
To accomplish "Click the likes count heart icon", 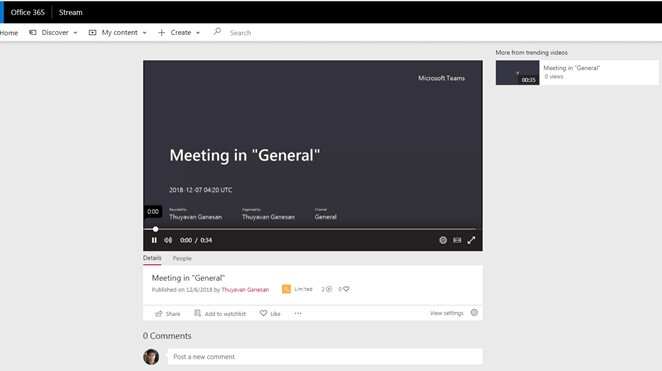I will coord(346,289).
